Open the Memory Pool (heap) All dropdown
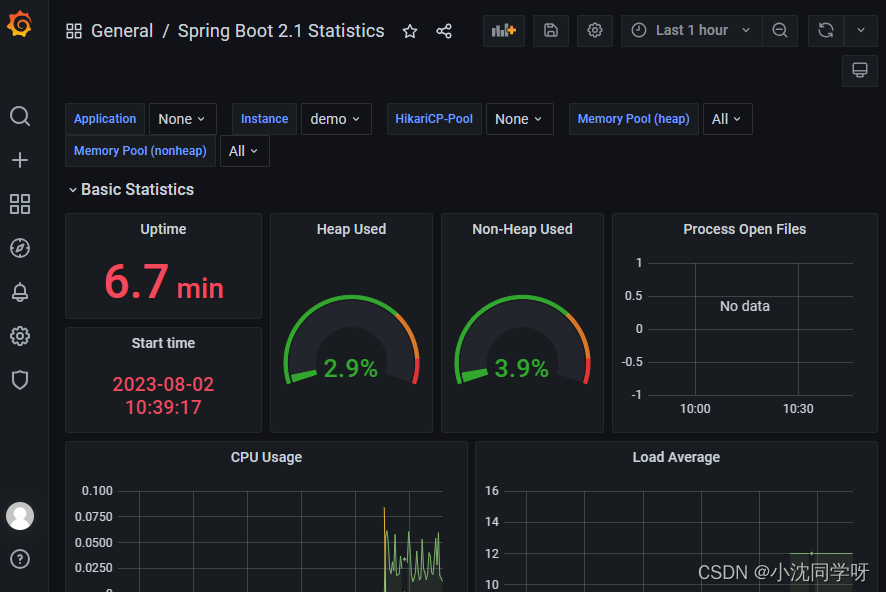Image resolution: width=886 pixels, height=592 pixels. pos(727,119)
